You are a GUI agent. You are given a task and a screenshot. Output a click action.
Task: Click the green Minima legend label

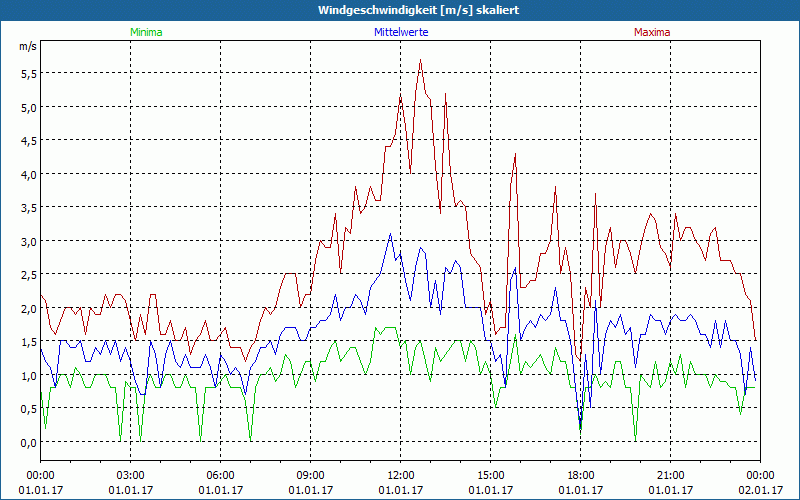pos(146,32)
